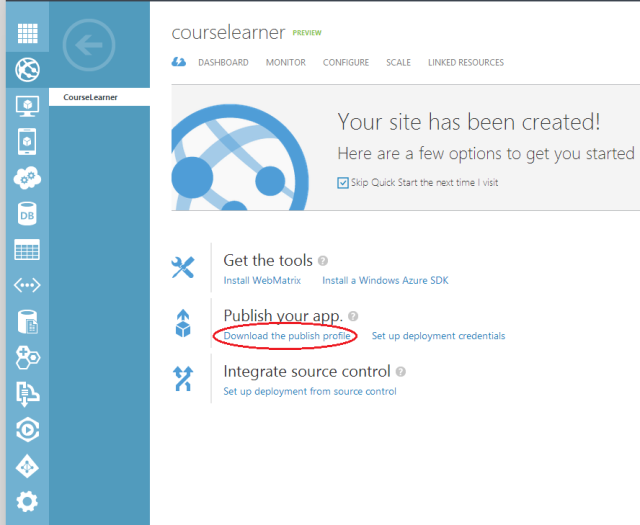Switch to the Monitor tab

click(x=286, y=62)
